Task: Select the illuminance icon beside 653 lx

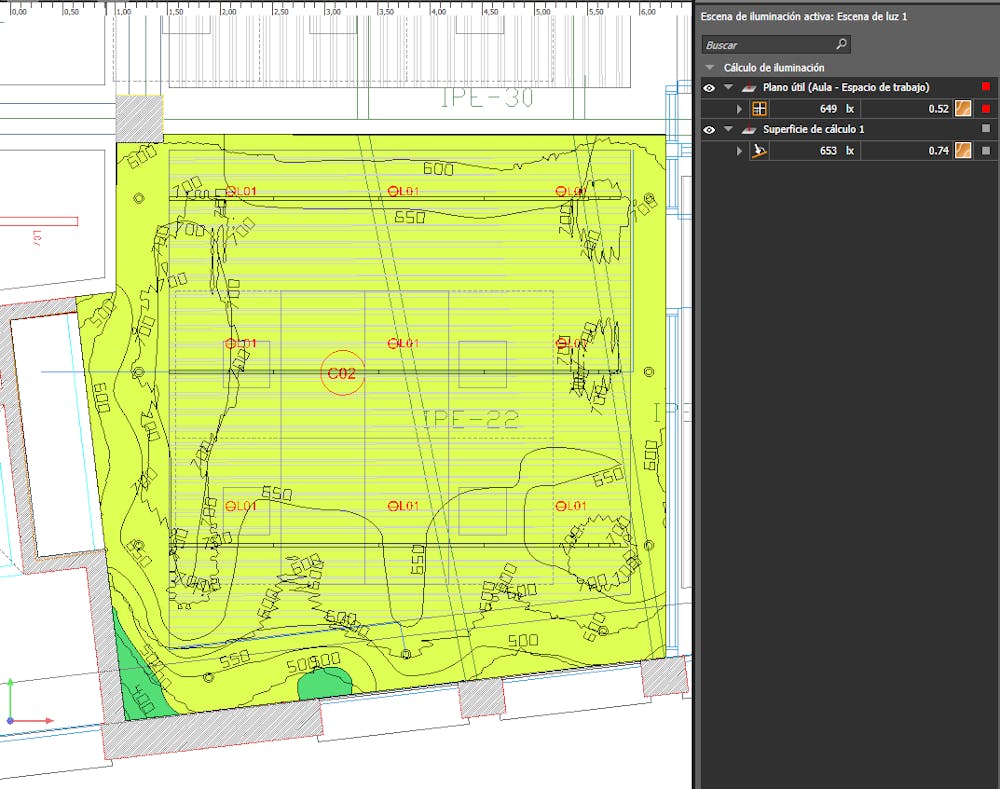Action: pyautogui.click(x=760, y=151)
